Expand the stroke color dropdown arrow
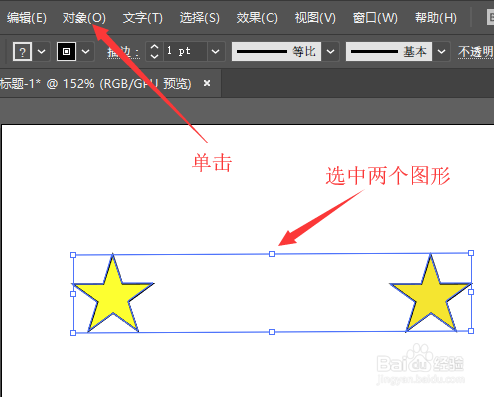The width and height of the screenshot is (494, 397). point(86,51)
